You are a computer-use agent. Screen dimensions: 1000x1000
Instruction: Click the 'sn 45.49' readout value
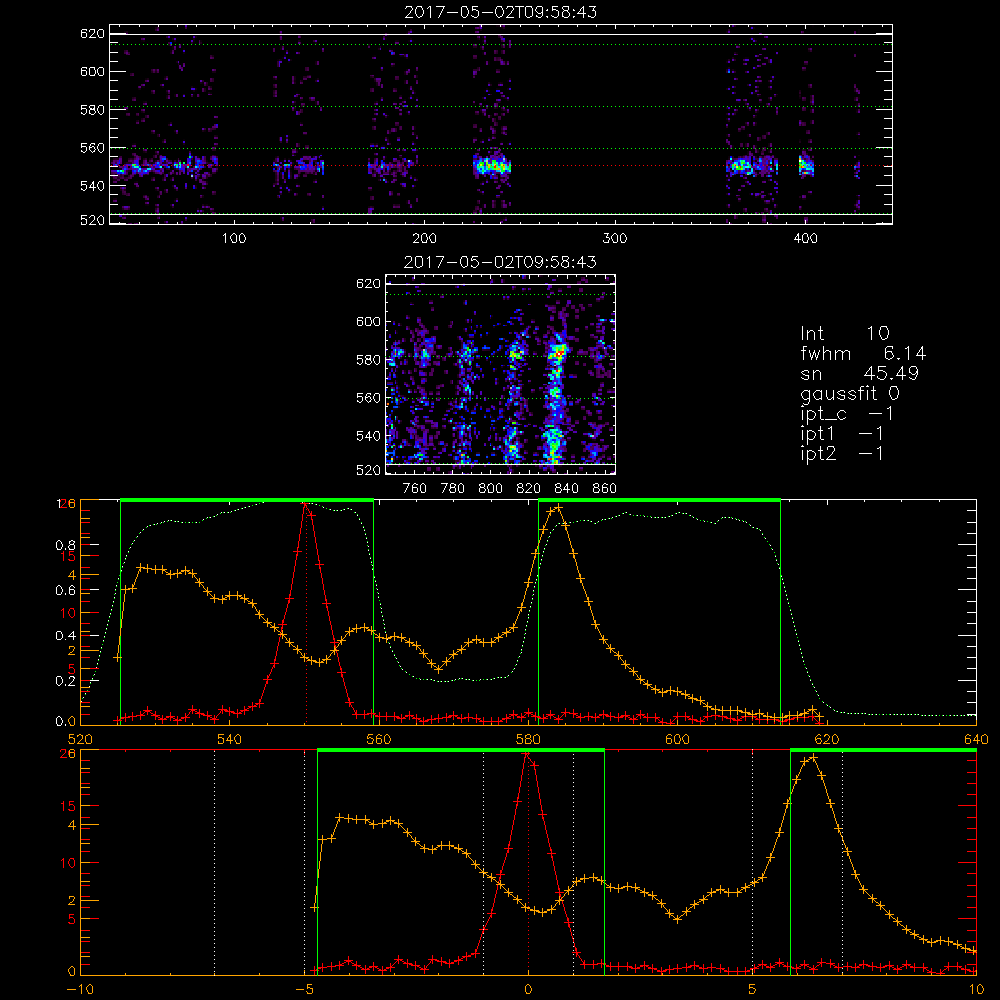pyautogui.click(x=859, y=373)
